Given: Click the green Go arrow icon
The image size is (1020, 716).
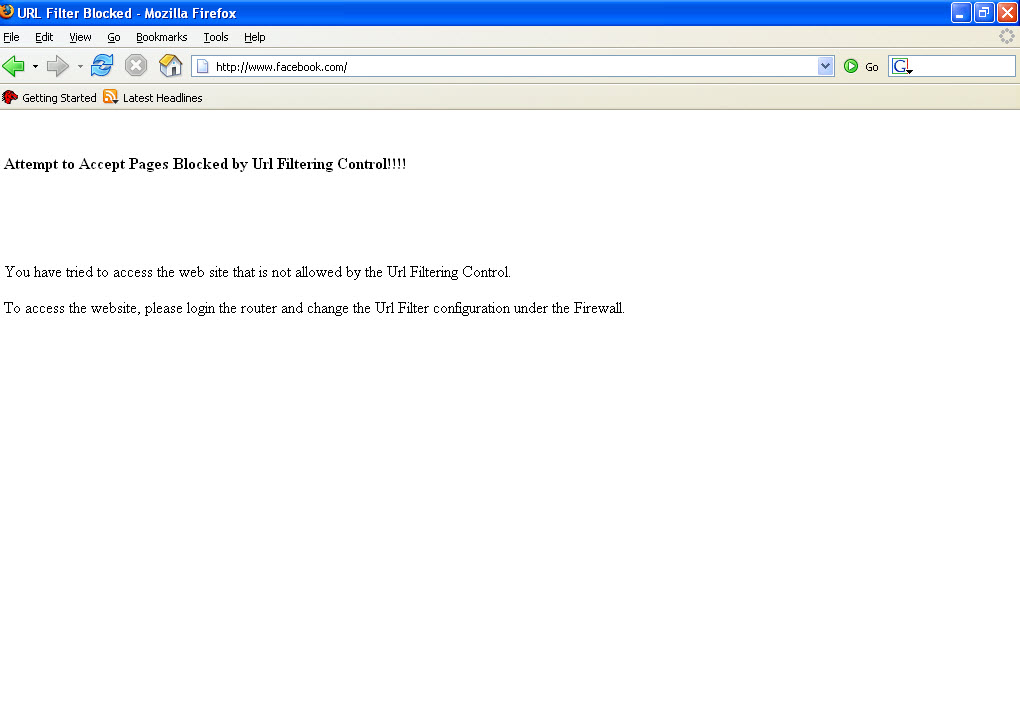Looking at the screenshot, I should point(851,66).
